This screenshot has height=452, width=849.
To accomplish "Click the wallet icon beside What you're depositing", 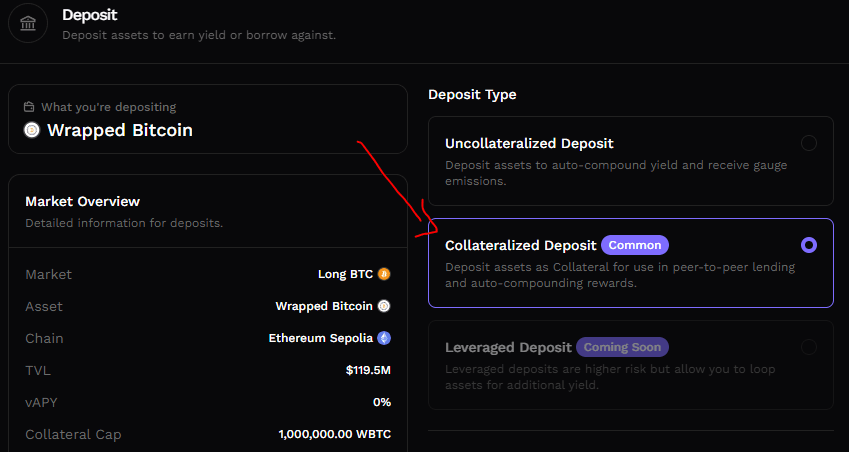I will pyautogui.click(x=29, y=107).
